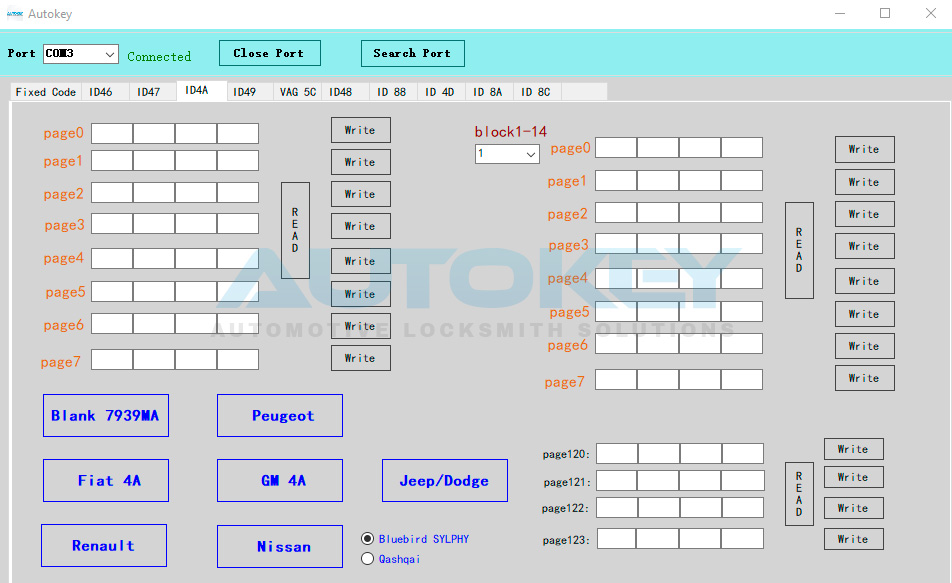
Task: Write left panel page0
Action: click(x=361, y=130)
